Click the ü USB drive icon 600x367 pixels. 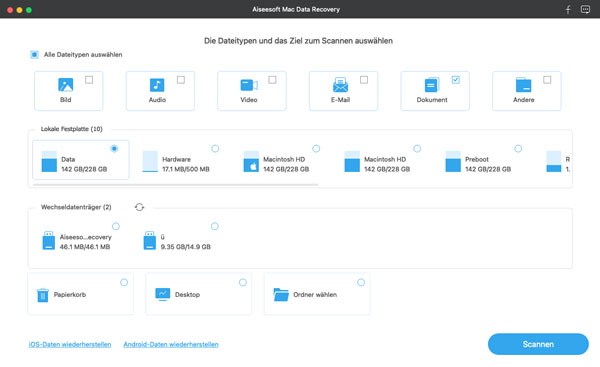point(150,240)
